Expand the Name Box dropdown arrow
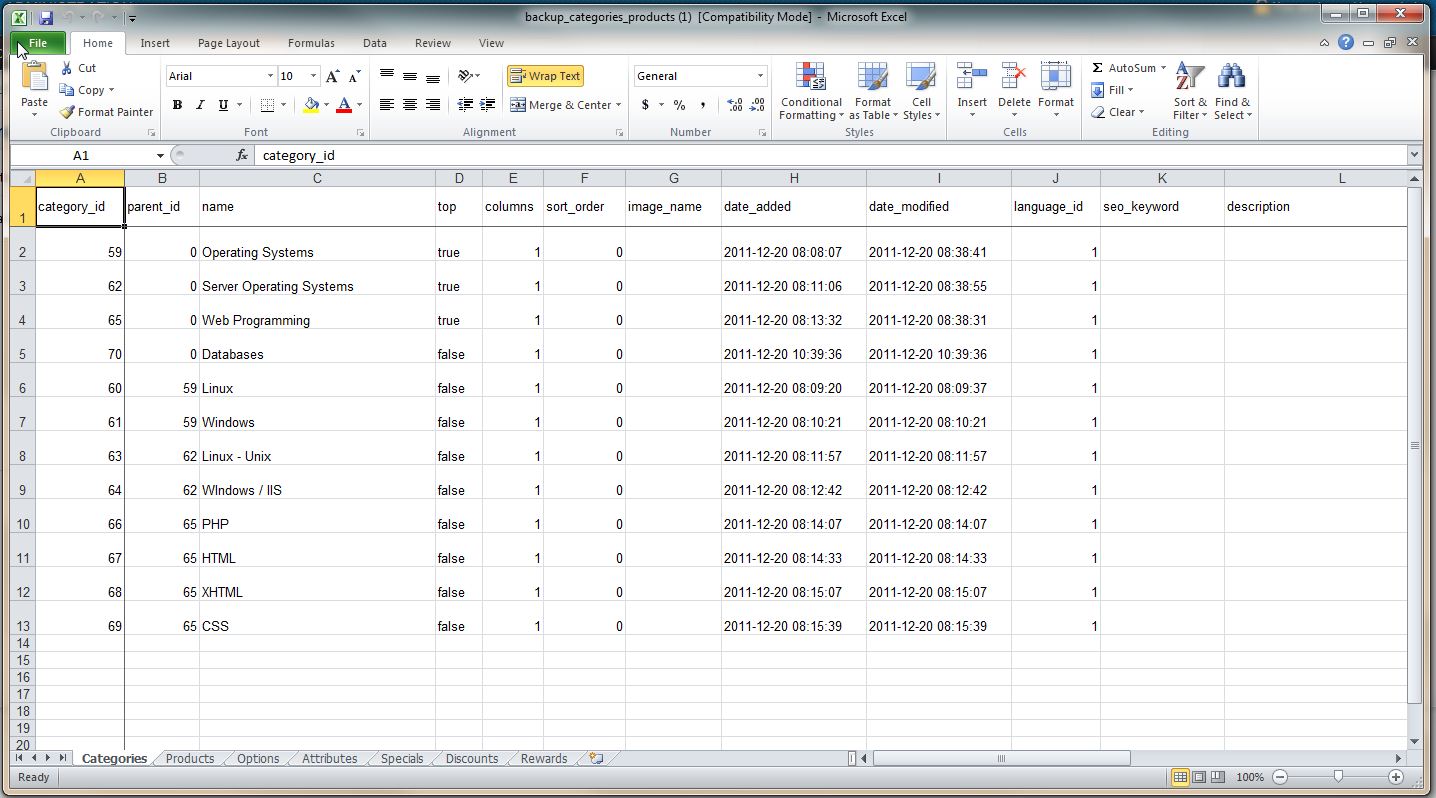This screenshot has width=1436, height=798. (x=160, y=156)
